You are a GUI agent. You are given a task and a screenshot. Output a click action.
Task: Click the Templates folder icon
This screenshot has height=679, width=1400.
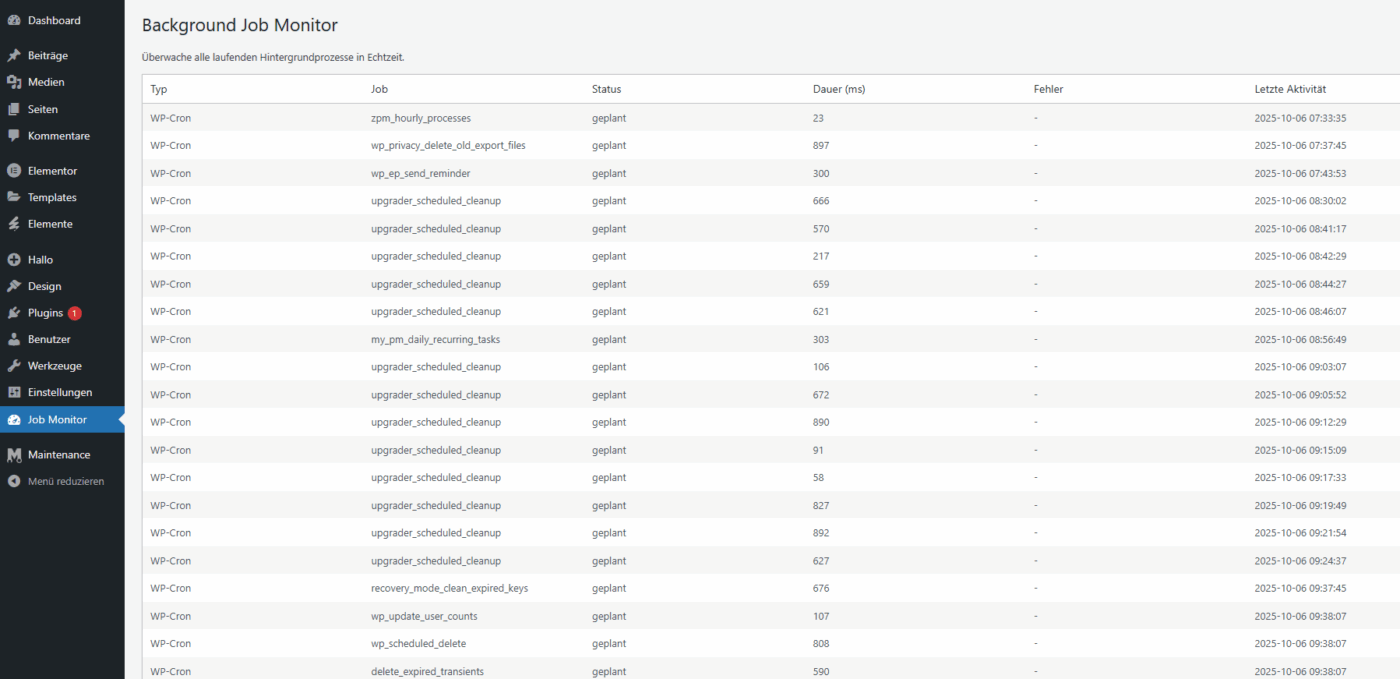point(14,198)
